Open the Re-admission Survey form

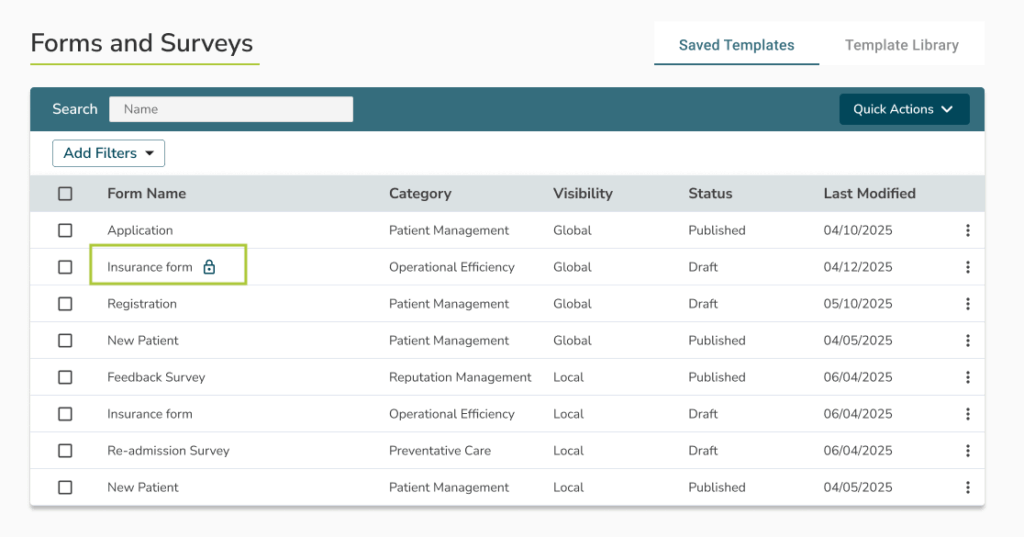pos(168,451)
